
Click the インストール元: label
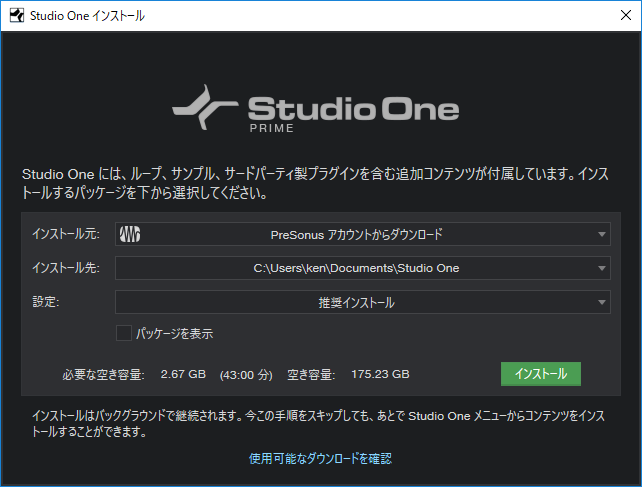(66, 234)
